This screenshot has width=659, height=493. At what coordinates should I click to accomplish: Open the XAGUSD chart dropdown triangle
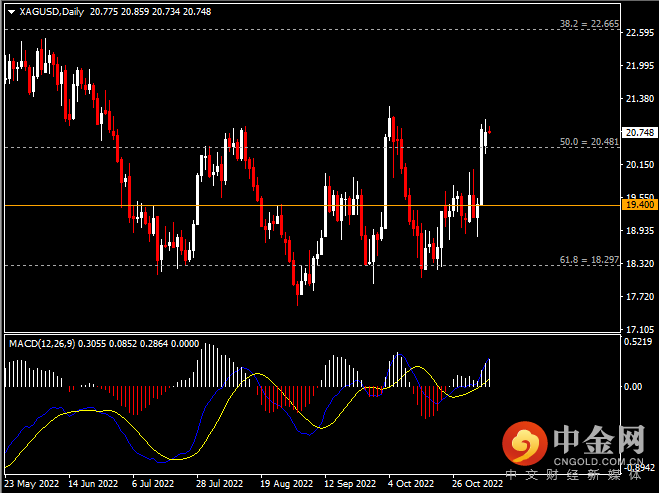(12, 12)
